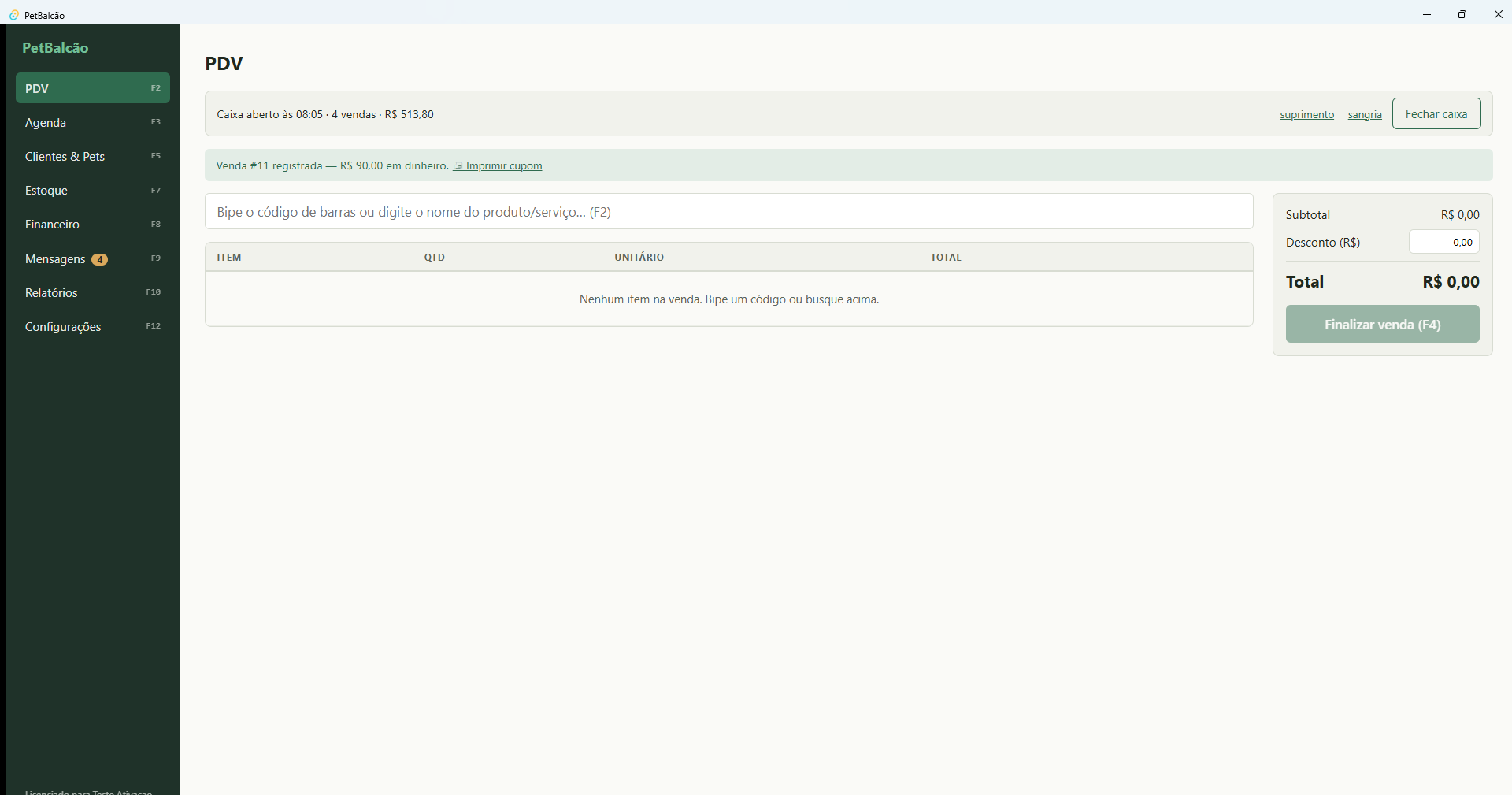The height and width of the screenshot is (795, 1512).
Task: Click the Desconto (R$) input field
Action: click(x=1444, y=242)
